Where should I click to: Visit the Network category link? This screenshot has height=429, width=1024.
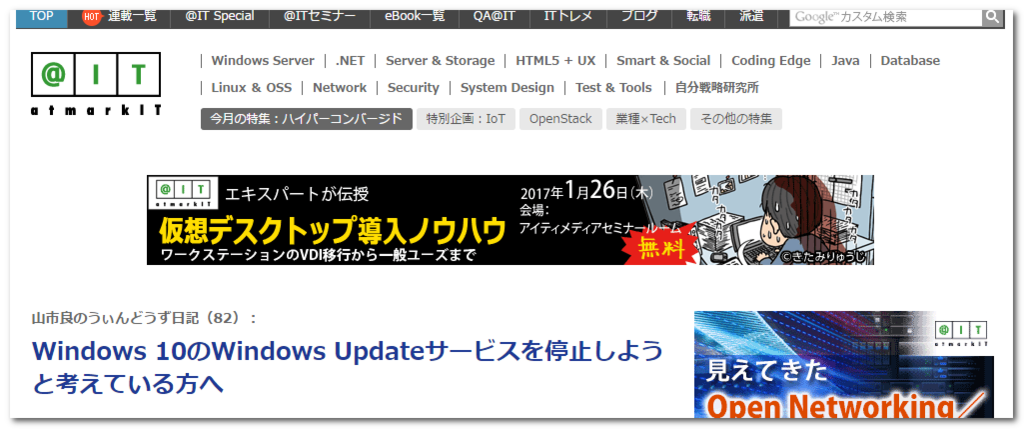click(x=340, y=87)
